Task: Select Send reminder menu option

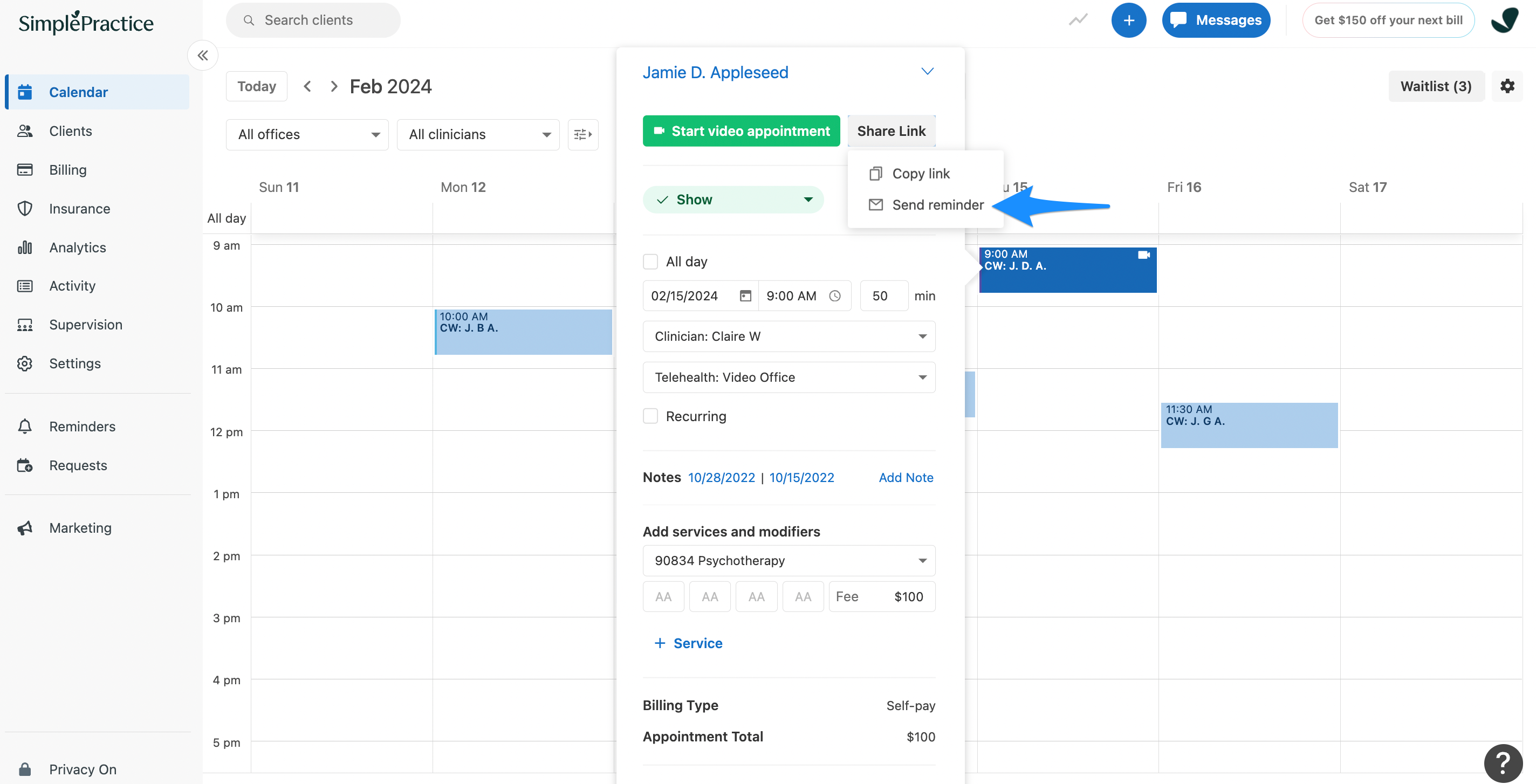Action: [937, 205]
